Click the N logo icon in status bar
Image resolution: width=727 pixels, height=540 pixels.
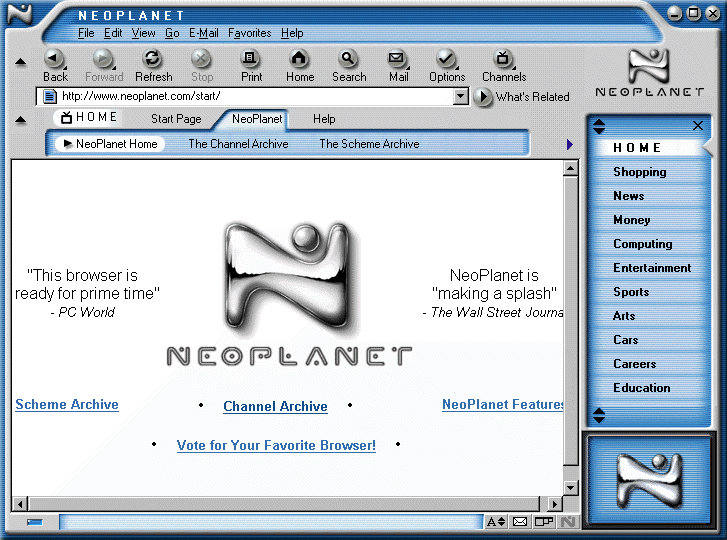point(568,522)
